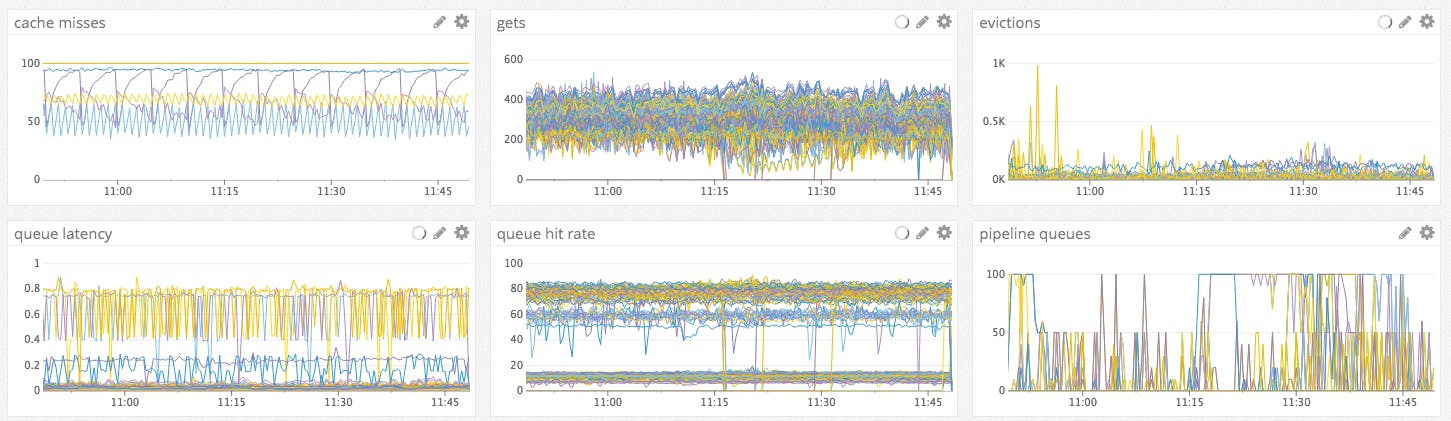Click the pencil icon on gets panel

(923, 22)
